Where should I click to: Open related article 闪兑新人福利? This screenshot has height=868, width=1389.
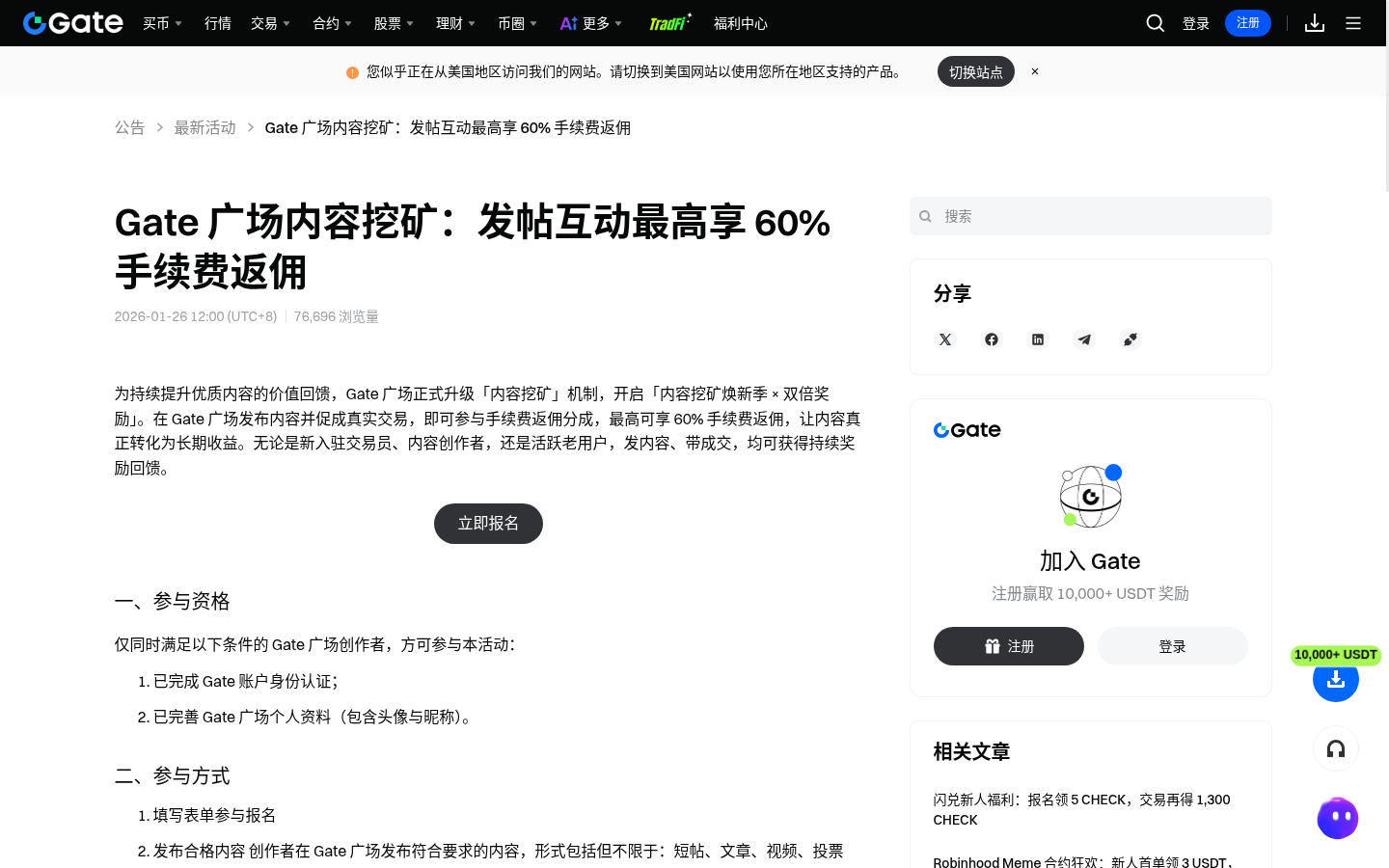pyautogui.click(x=1081, y=810)
